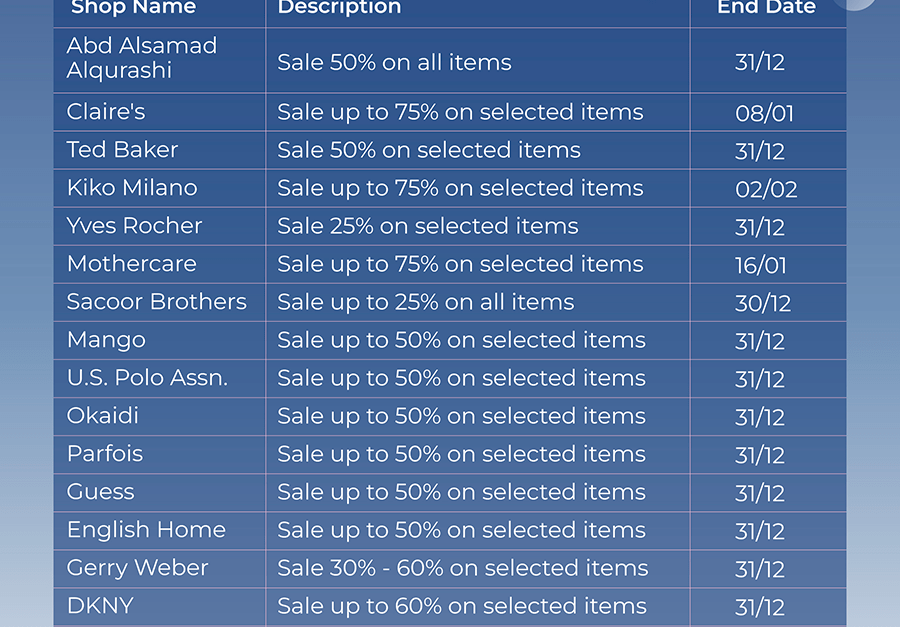This screenshot has height=627, width=900.
Task: Select the Claire's shop name
Action: [x=106, y=111]
